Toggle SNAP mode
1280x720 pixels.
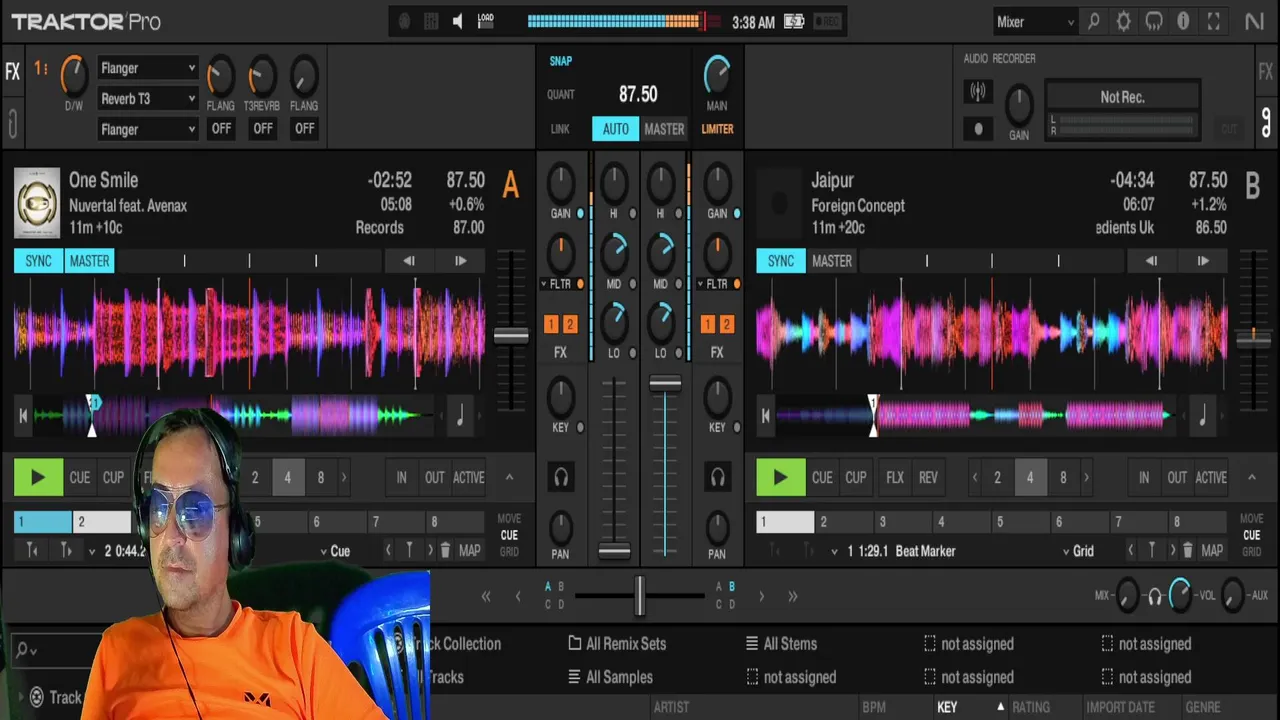(561, 61)
